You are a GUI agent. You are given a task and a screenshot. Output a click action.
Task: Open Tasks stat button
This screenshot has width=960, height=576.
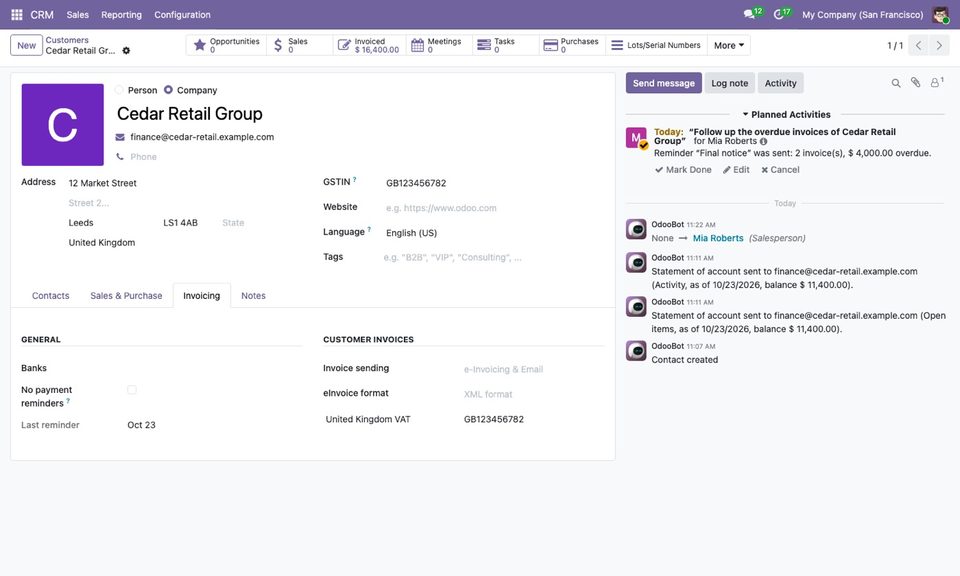506,45
